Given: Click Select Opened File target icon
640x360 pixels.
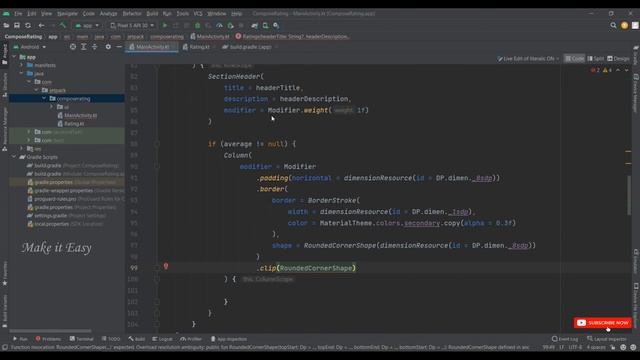Looking at the screenshot, I should (73, 47).
